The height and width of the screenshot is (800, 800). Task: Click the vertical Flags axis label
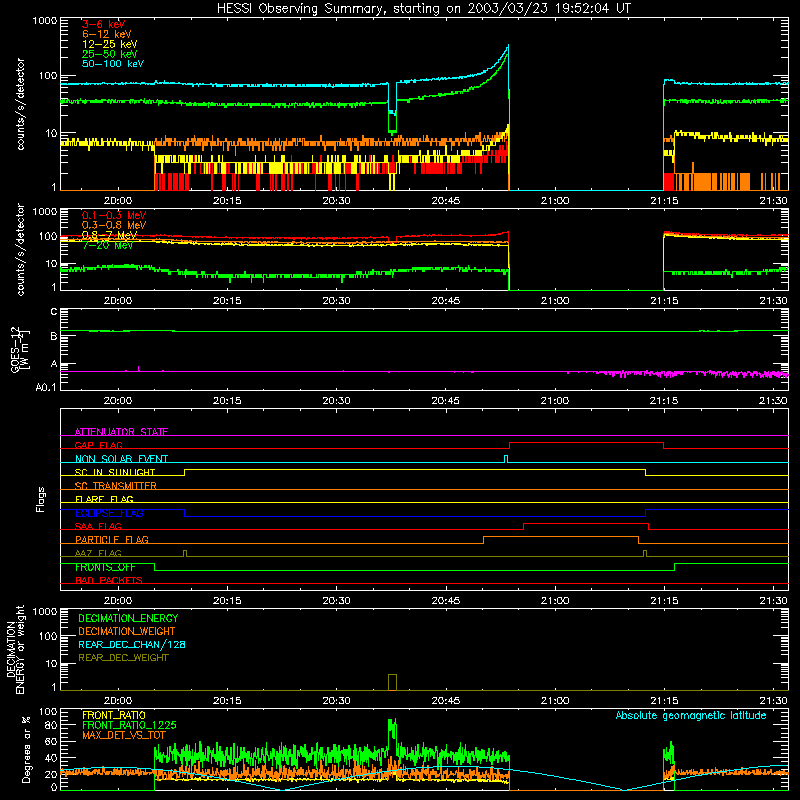tap(40, 499)
